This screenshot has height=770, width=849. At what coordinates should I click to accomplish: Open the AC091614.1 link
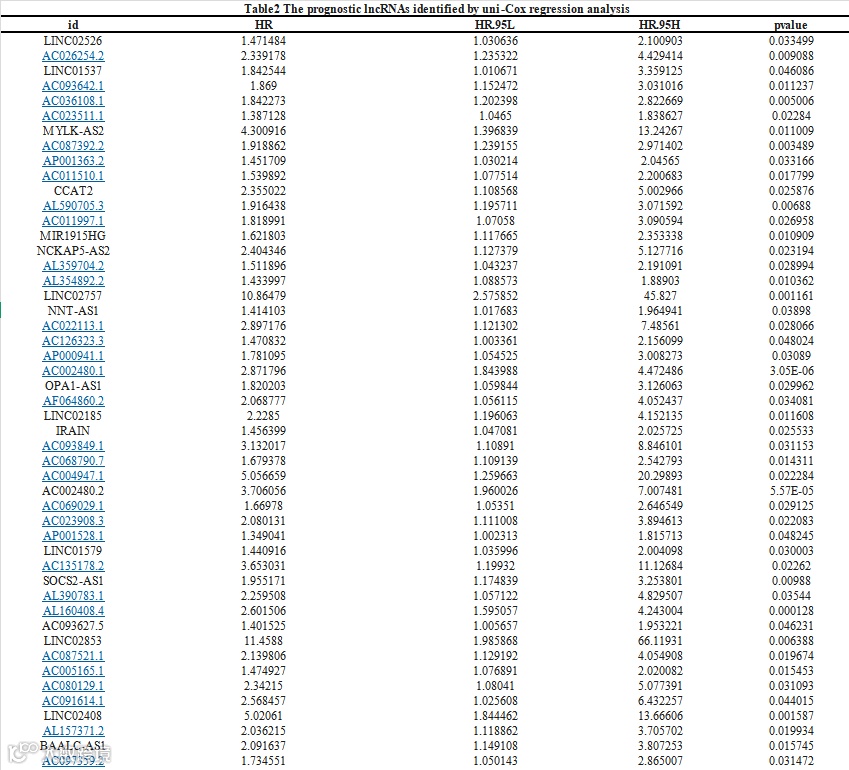click(73, 701)
